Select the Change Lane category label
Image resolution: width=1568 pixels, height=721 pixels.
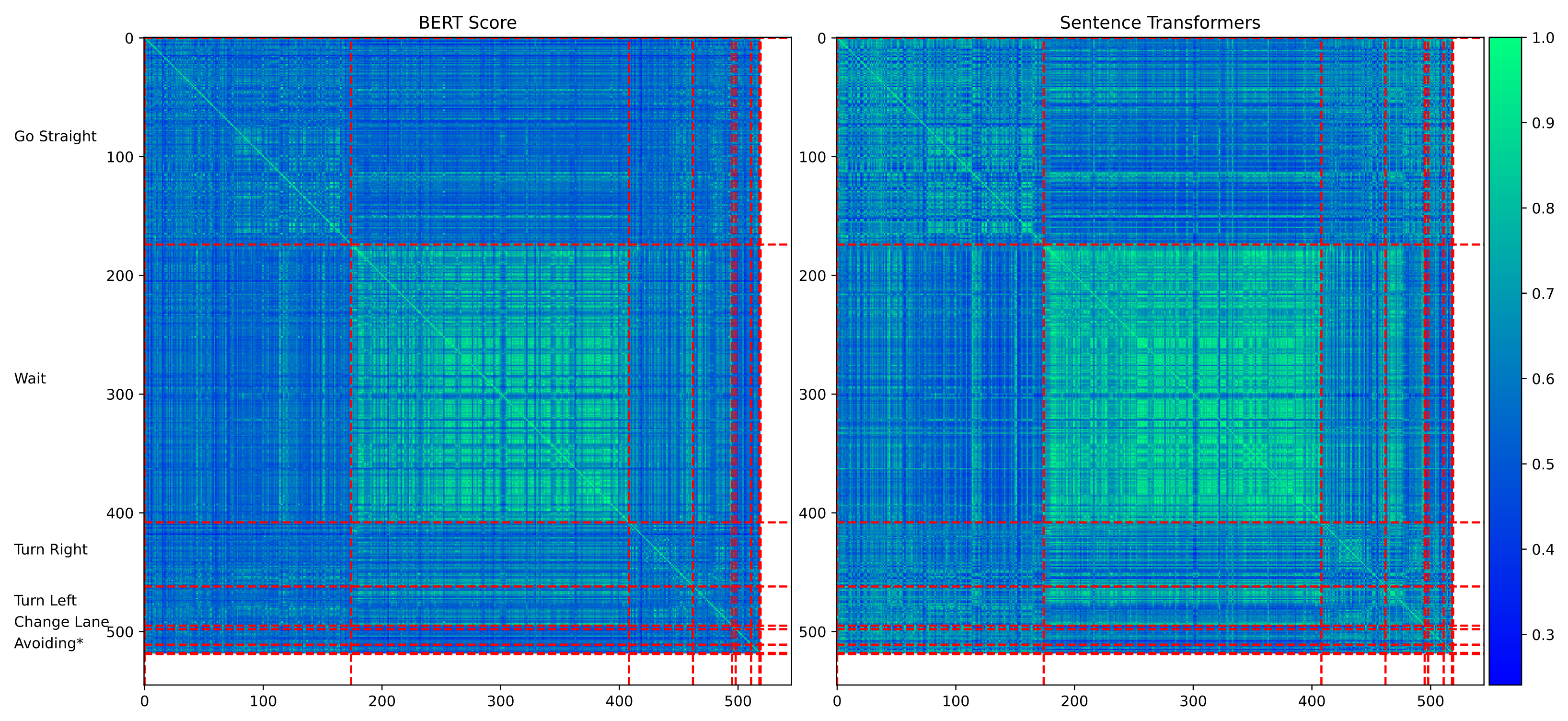coord(61,622)
